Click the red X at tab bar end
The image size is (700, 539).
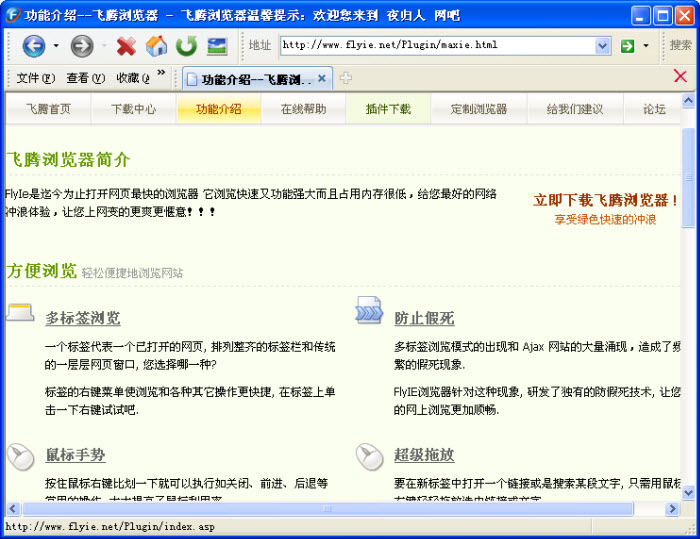pyautogui.click(x=680, y=76)
